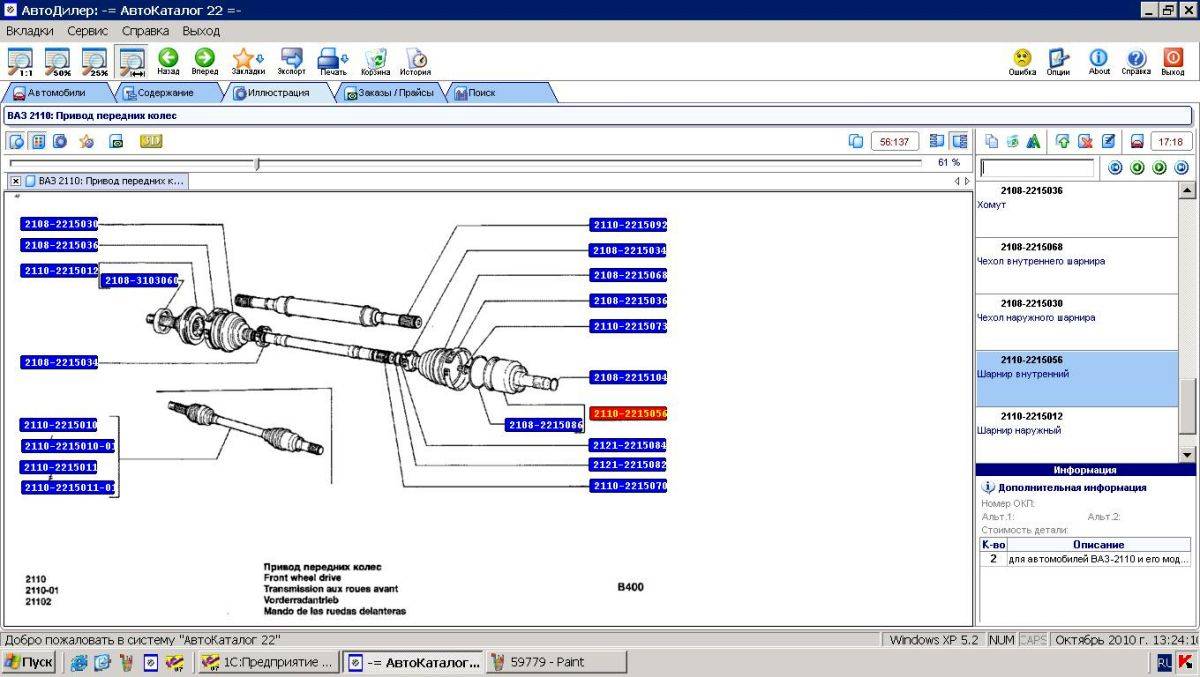Close the ВАЗ 2110 illustration document tab
1200x677 pixels.
[16, 181]
